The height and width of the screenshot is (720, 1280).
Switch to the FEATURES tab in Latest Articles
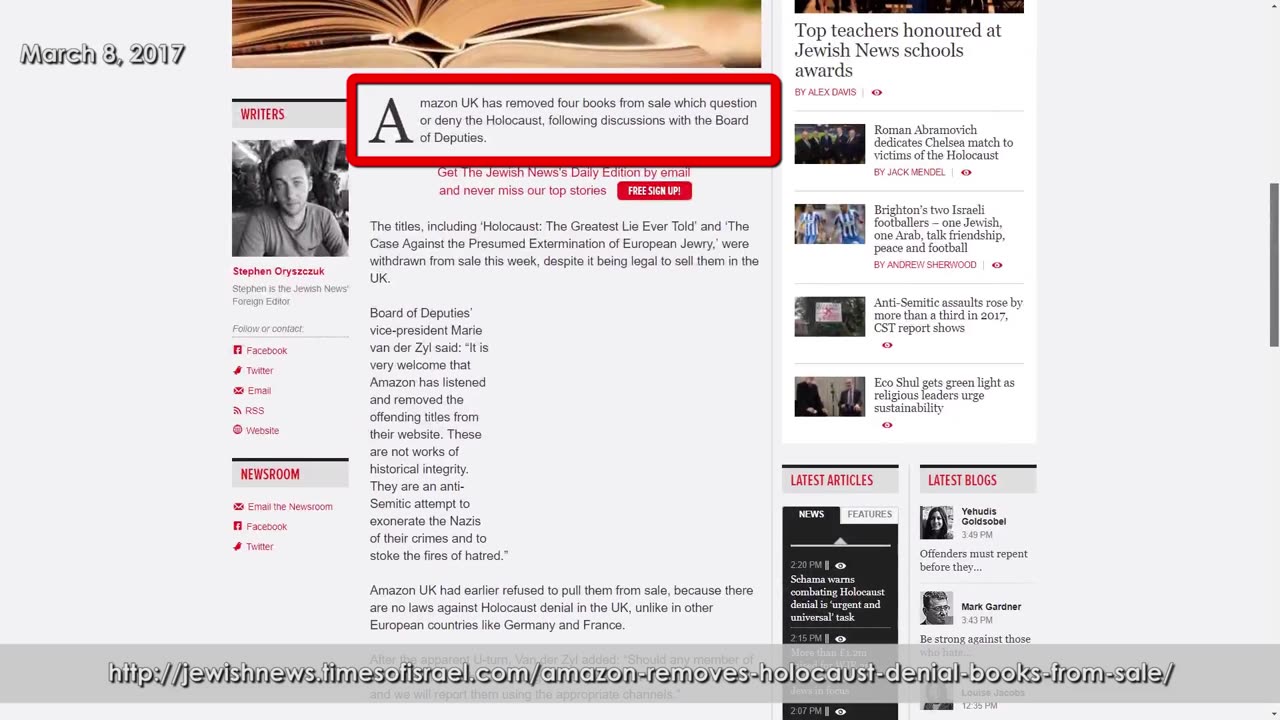tap(869, 514)
